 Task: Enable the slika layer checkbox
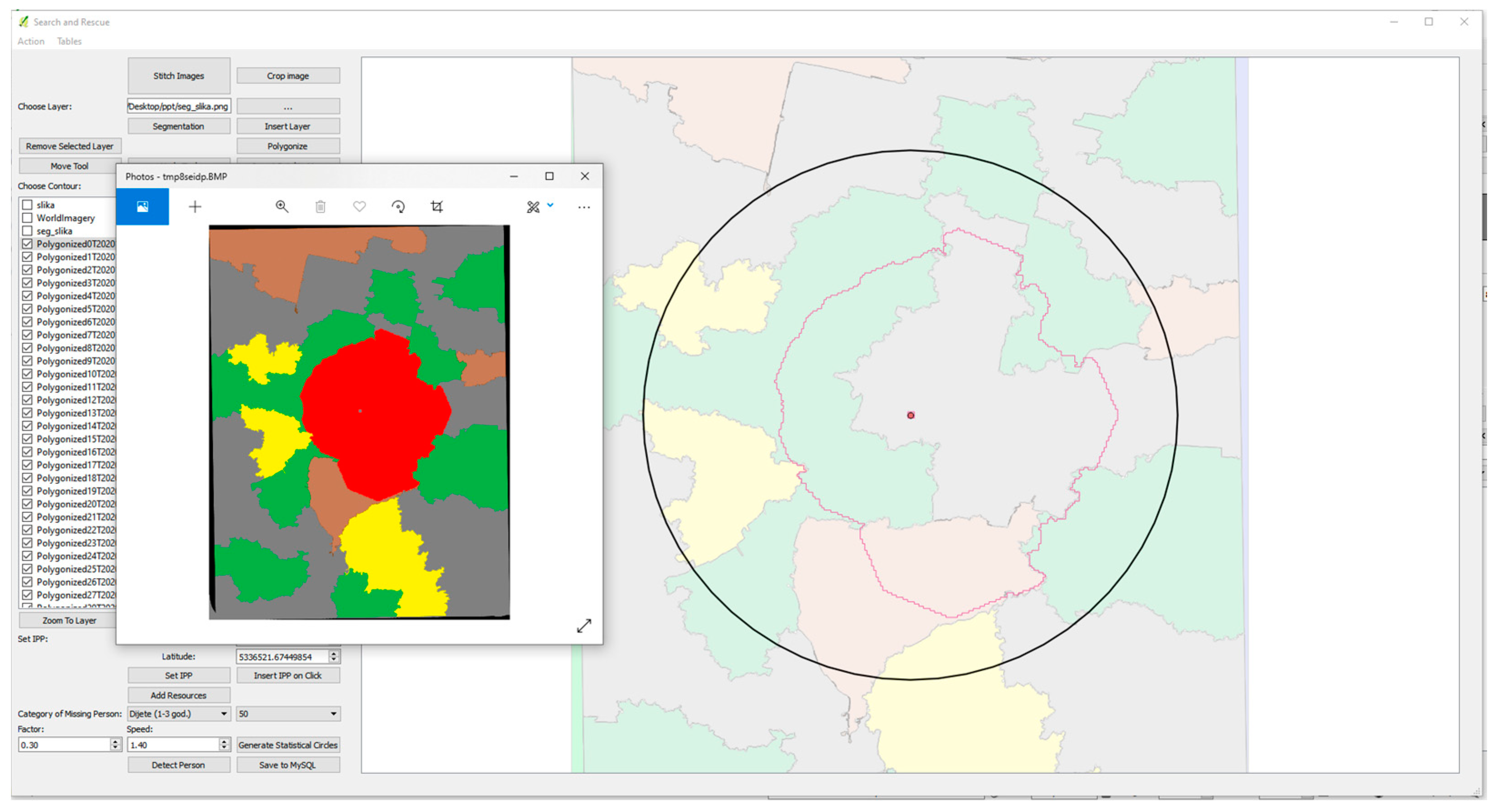pos(27,205)
